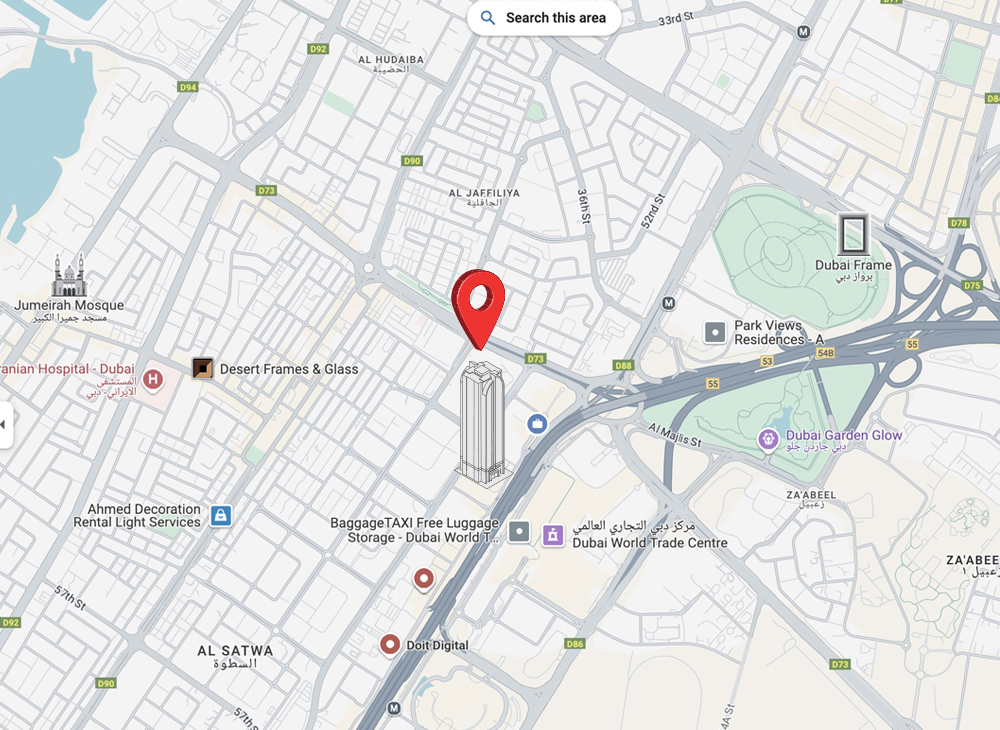
Task: Click the blue briefcase marker near tower
Action: click(x=537, y=424)
